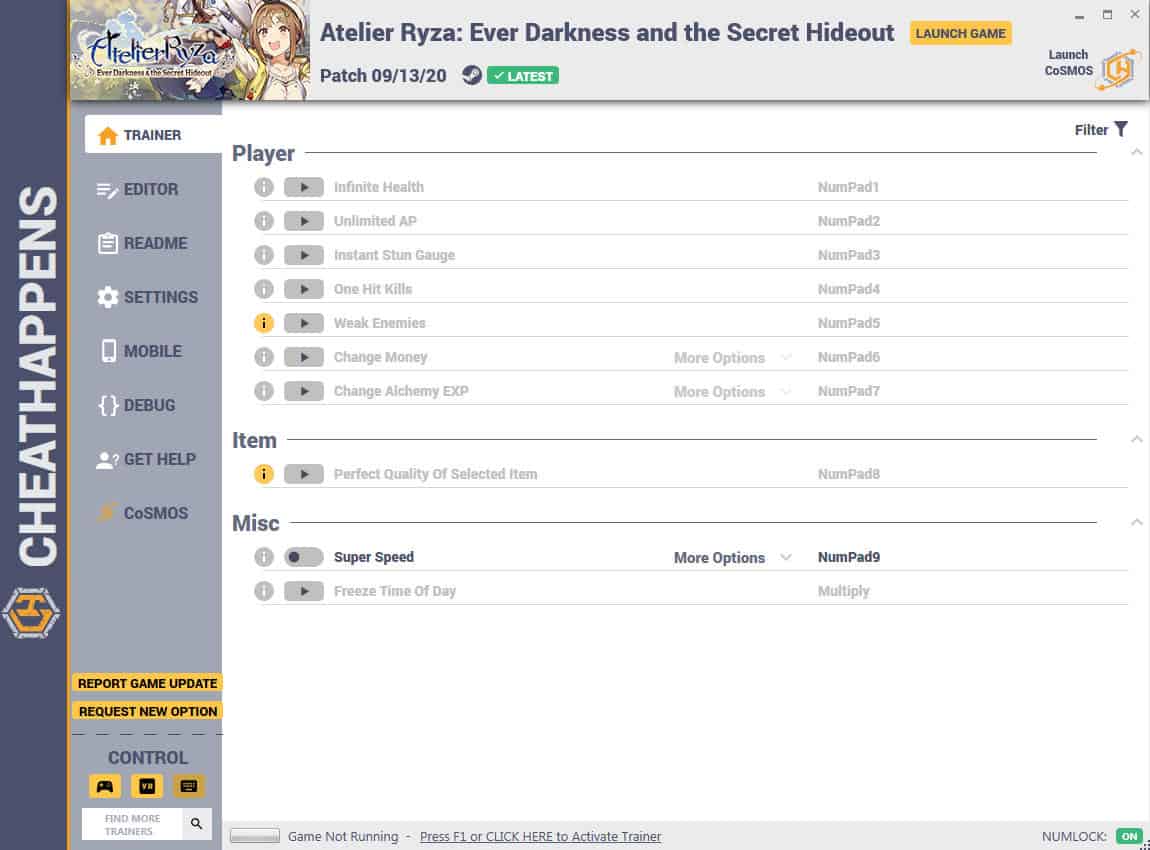
Task: Launch CoSMOS via hexagon logo icon
Action: pos(1119,70)
